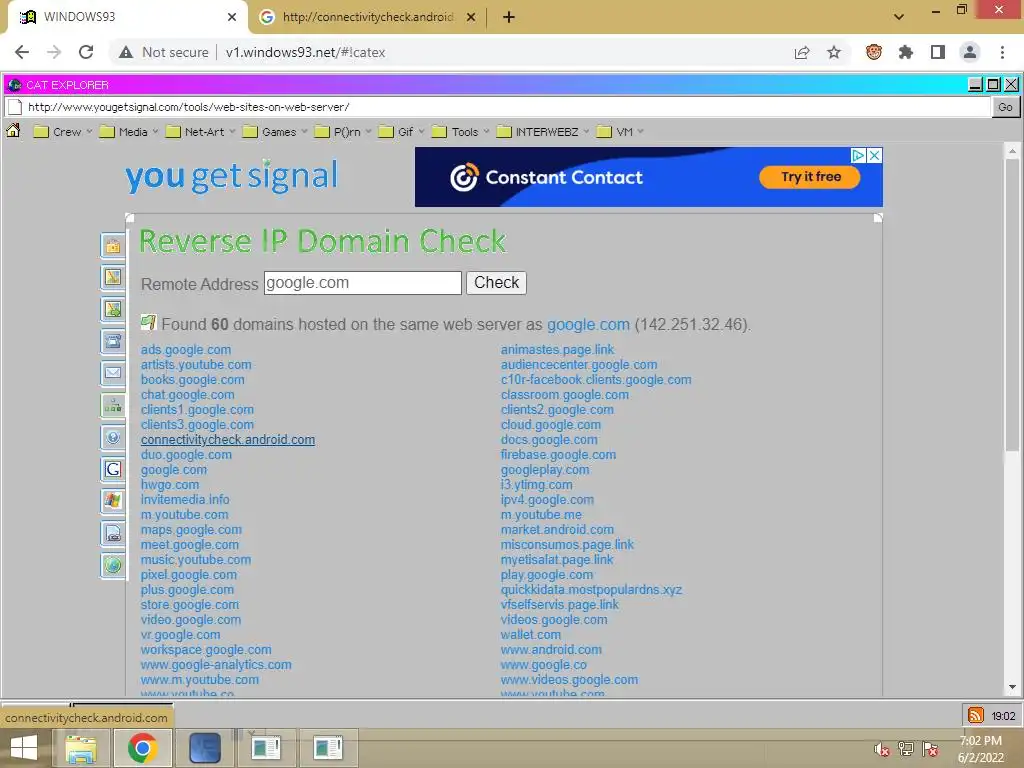Click the network tray icon
Image resolution: width=1024 pixels, height=768 pixels.
click(x=906, y=749)
